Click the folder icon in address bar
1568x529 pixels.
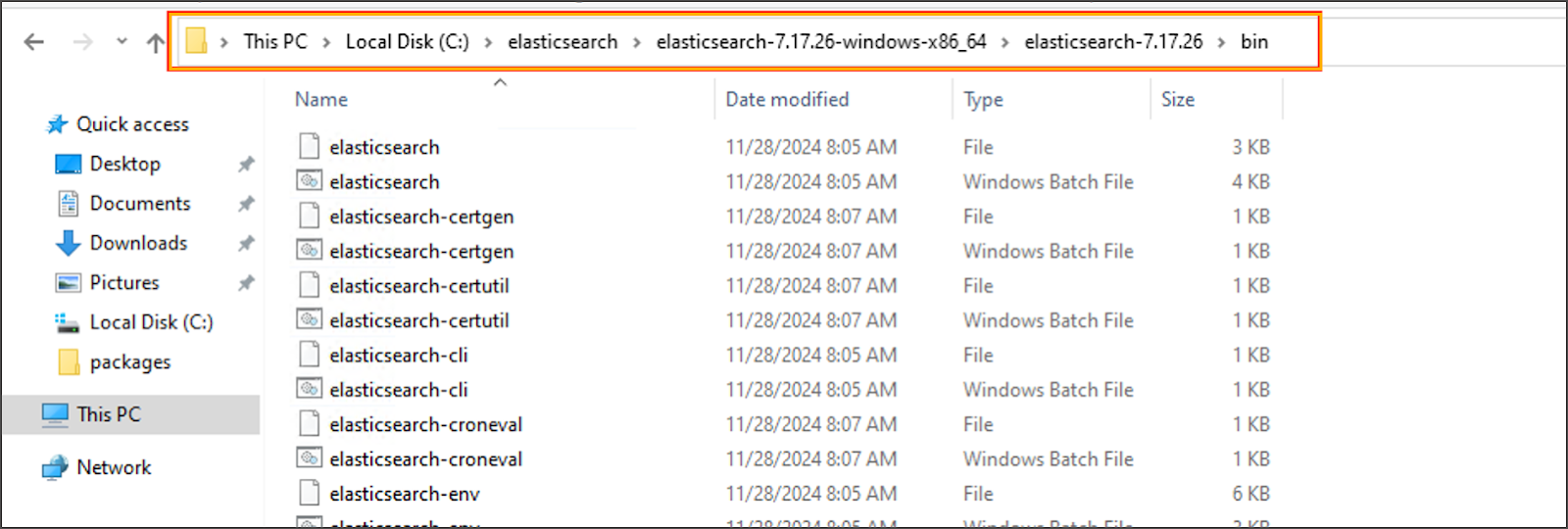coord(196,41)
